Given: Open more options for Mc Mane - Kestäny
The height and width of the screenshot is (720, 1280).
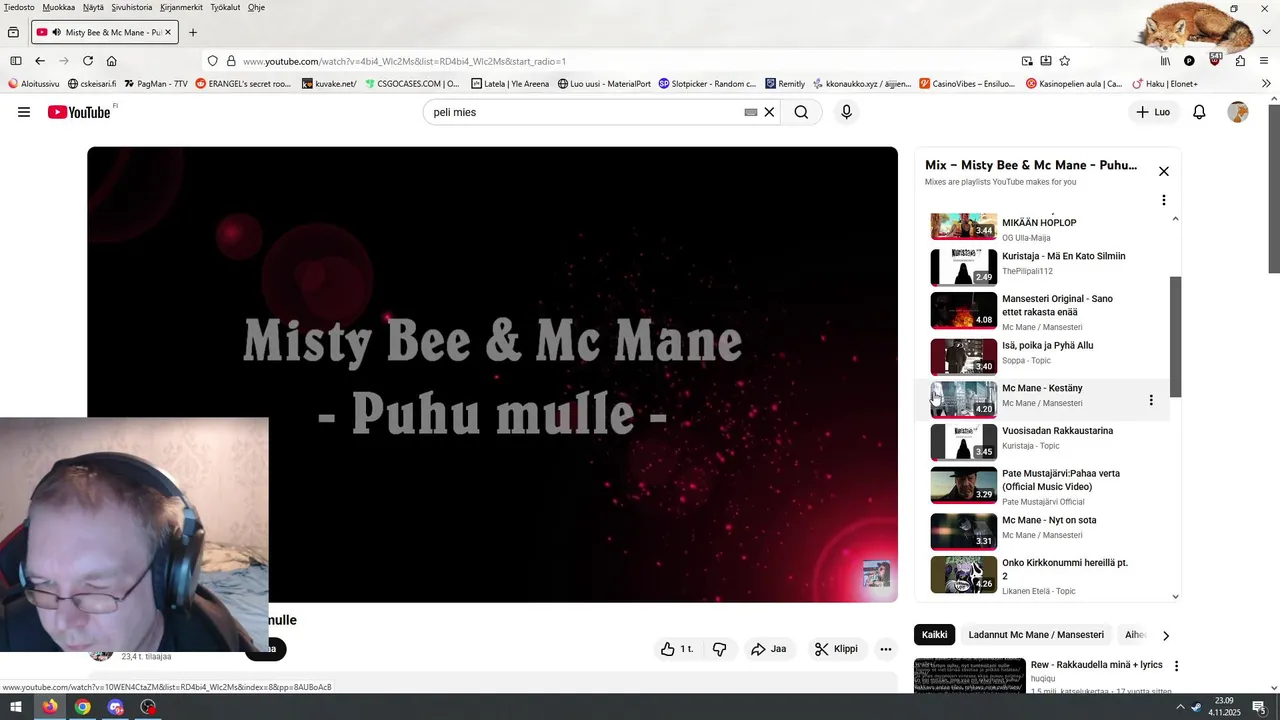Looking at the screenshot, I should coord(1151,400).
